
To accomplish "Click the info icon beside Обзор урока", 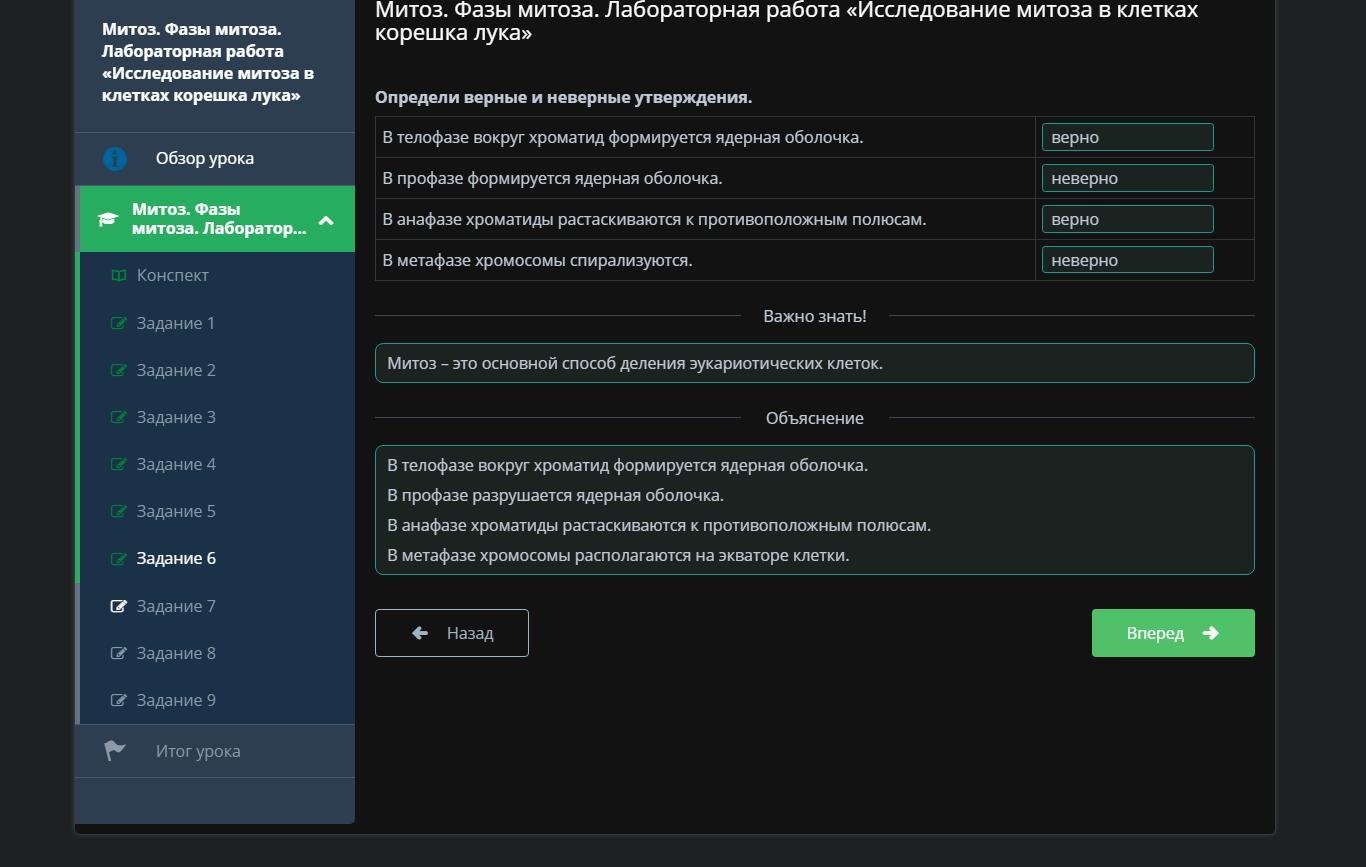I will click(115, 159).
